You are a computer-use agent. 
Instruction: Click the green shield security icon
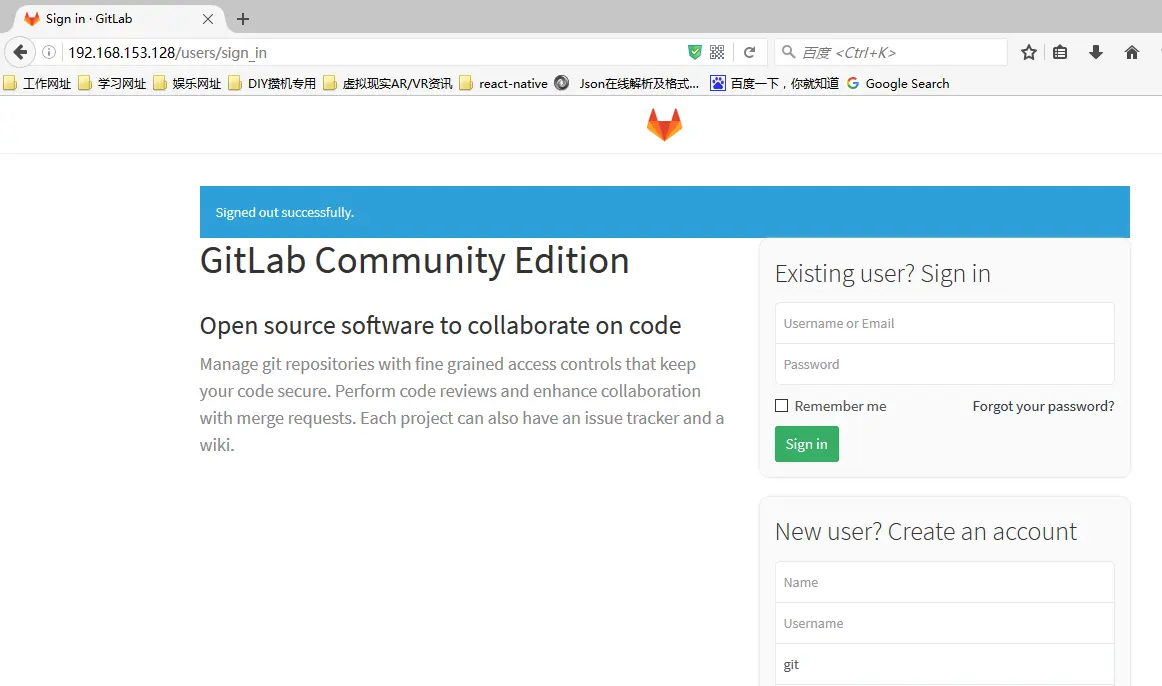pyautogui.click(x=694, y=52)
